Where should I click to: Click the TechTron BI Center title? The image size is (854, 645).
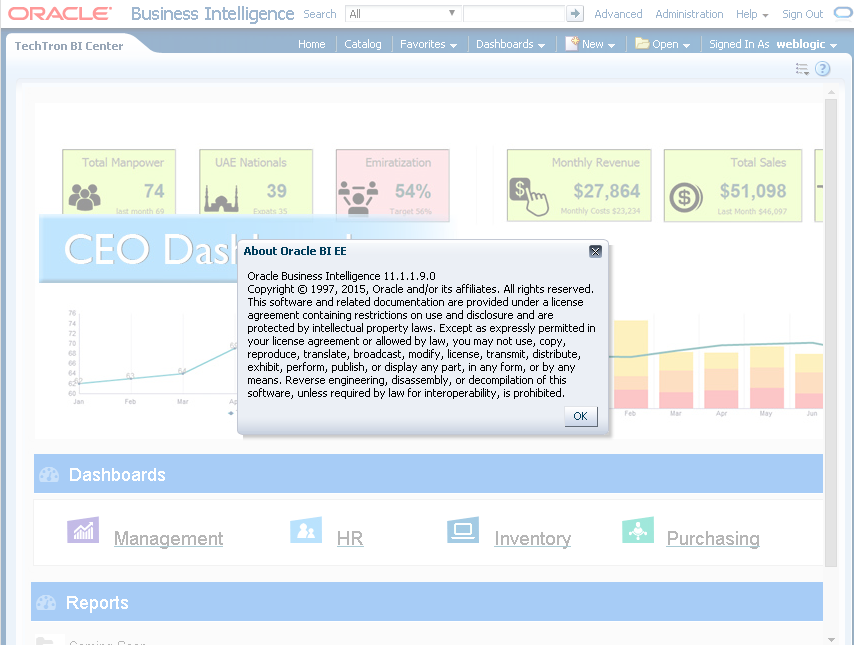coord(69,46)
